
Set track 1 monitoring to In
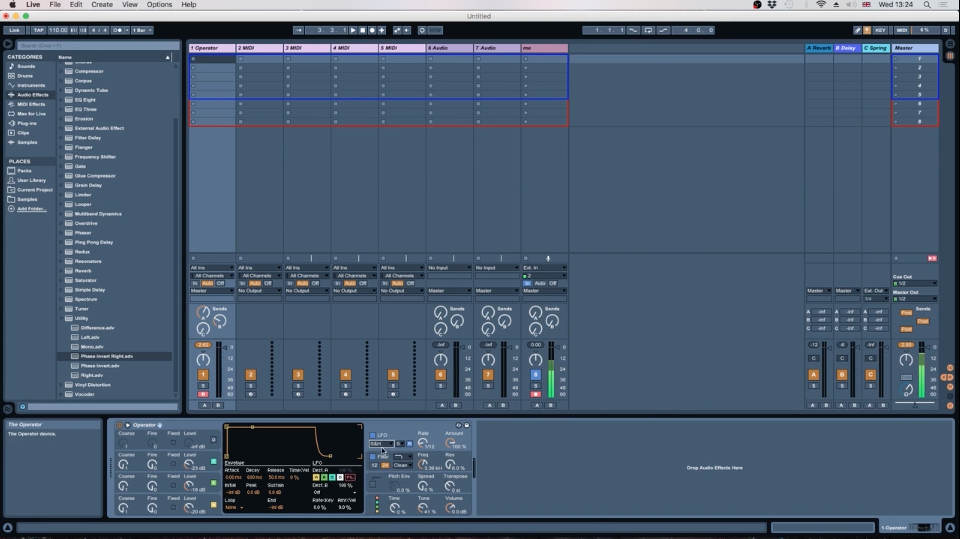tap(195, 284)
